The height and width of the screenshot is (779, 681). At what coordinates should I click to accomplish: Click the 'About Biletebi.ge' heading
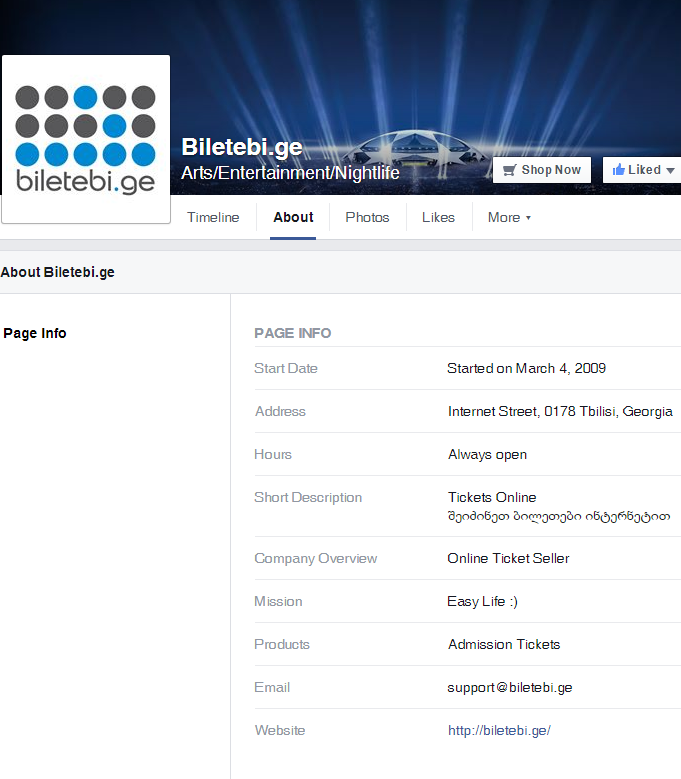58,272
